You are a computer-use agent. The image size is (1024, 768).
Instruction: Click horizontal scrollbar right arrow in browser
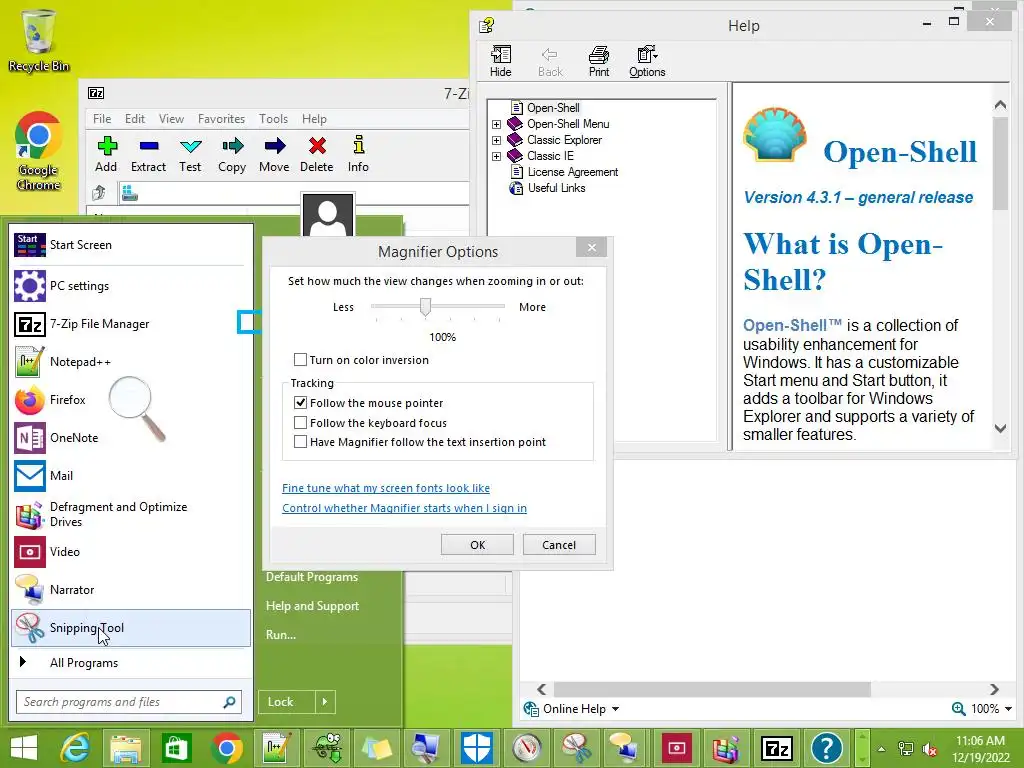coord(994,690)
